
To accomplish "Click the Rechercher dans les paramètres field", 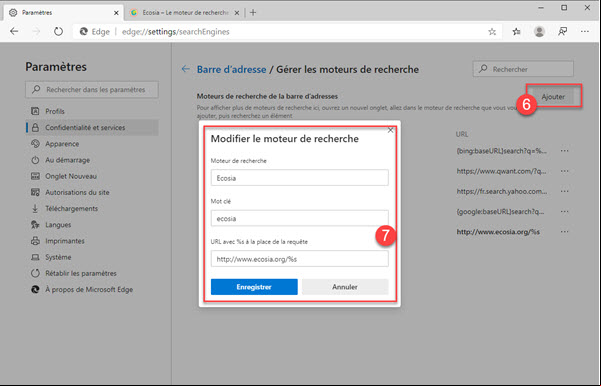I will click(92, 90).
